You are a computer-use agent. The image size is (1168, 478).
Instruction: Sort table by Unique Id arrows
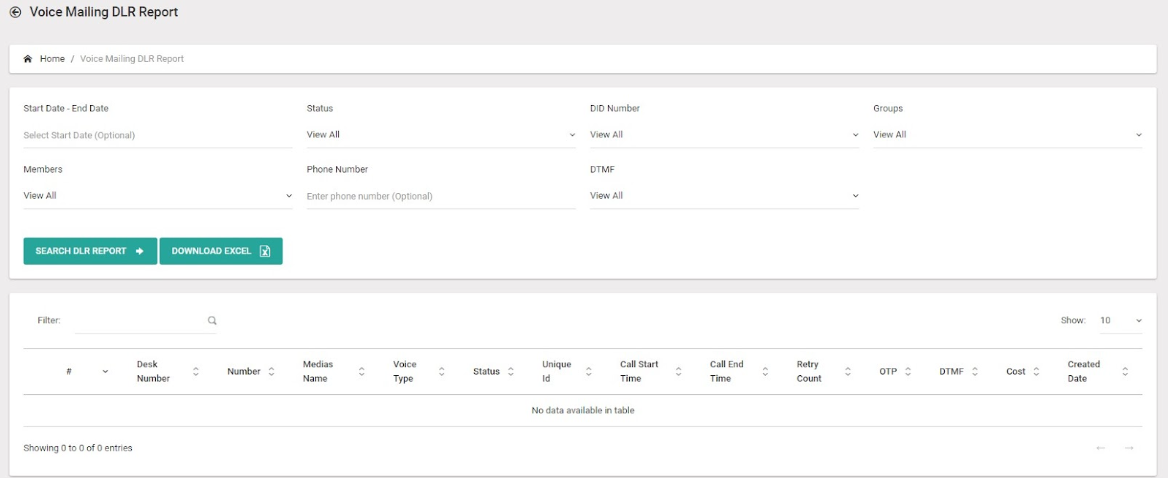pos(588,372)
